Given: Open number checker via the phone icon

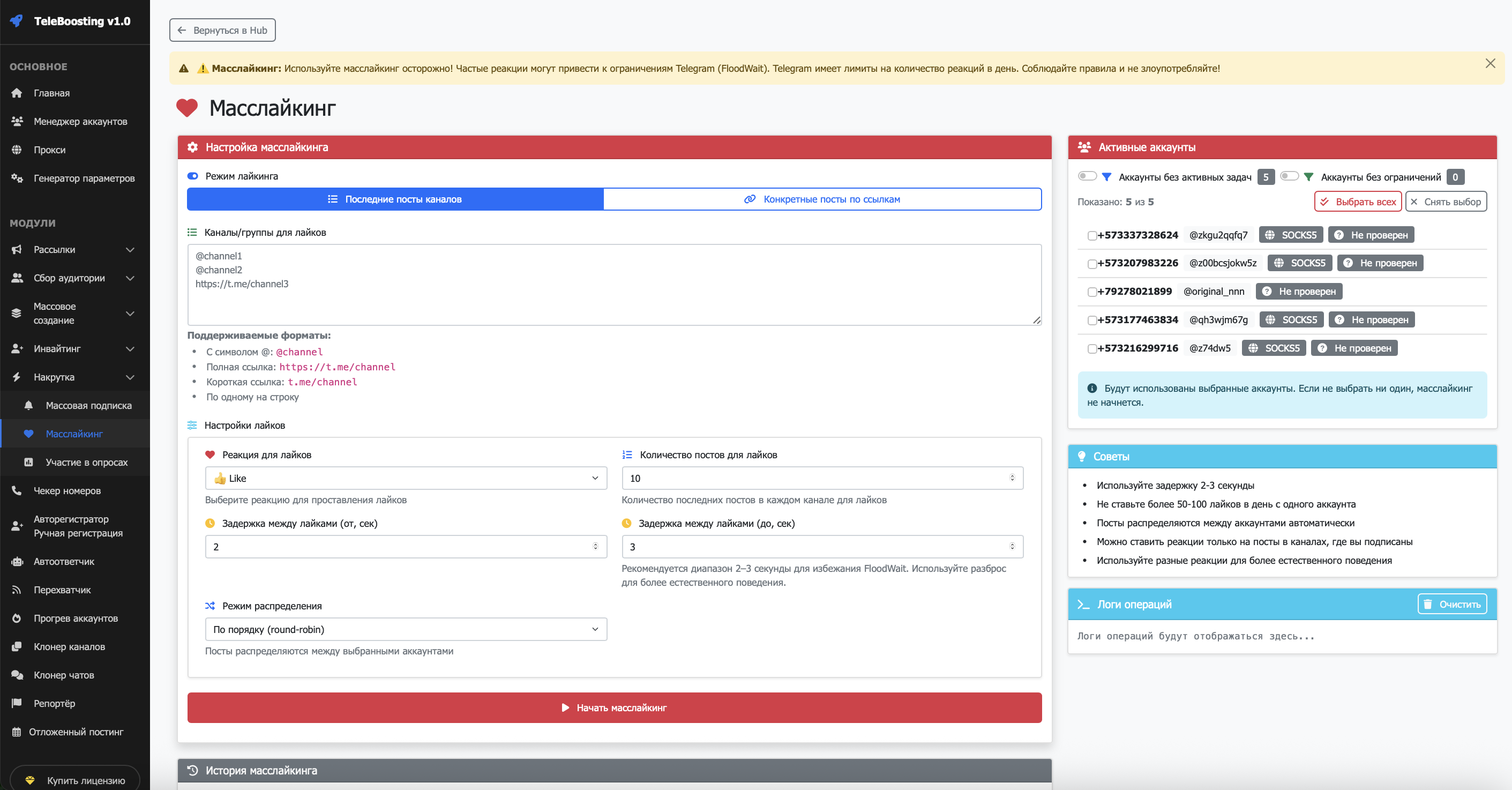Looking at the screenshot, I should [x=17, y=491].
